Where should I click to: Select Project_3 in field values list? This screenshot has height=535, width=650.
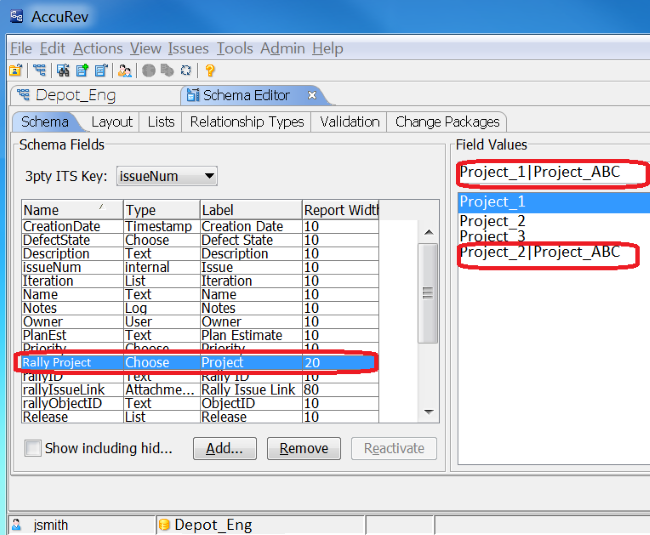(x=491, y=236)
